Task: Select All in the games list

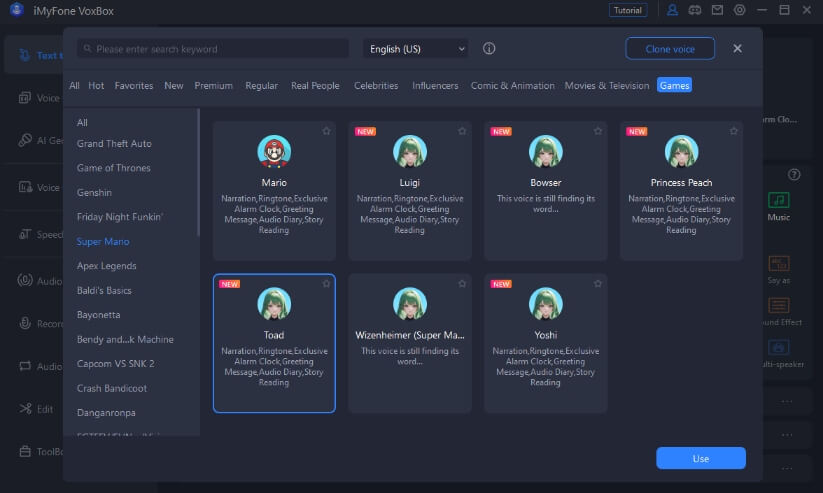Action: point(82,123)
